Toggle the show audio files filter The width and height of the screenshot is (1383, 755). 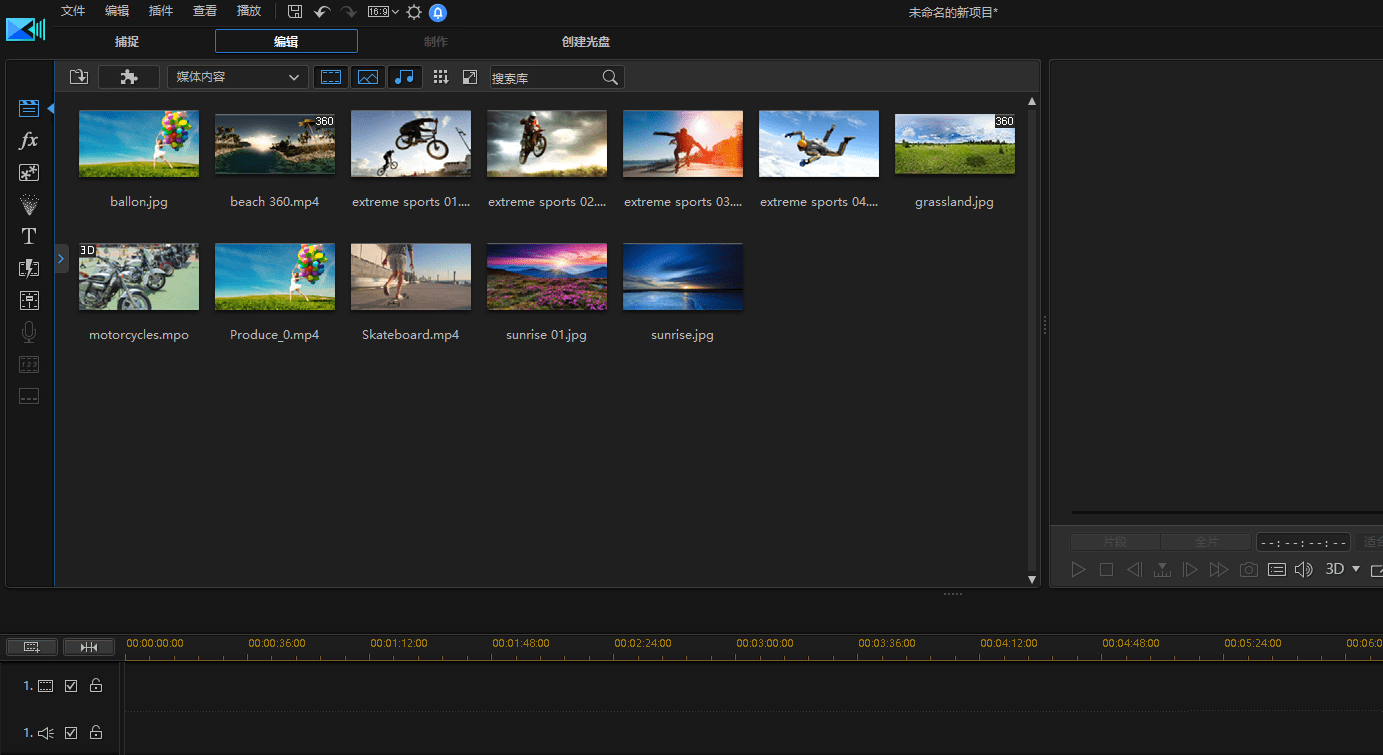pyautogui.click(x=404, y=77)
